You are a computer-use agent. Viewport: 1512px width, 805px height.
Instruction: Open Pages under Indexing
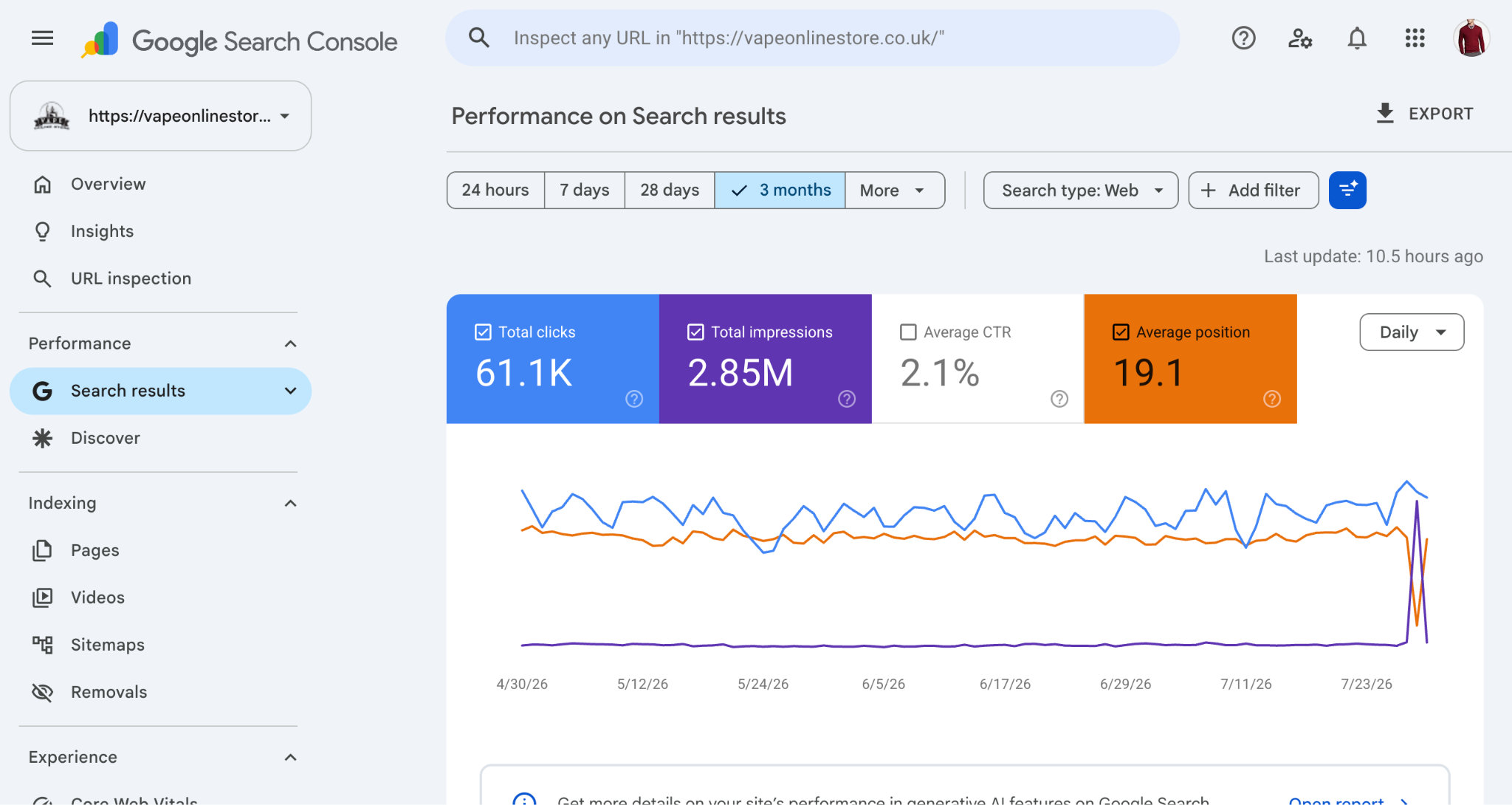pyautogui.click(x=160, y=550)
